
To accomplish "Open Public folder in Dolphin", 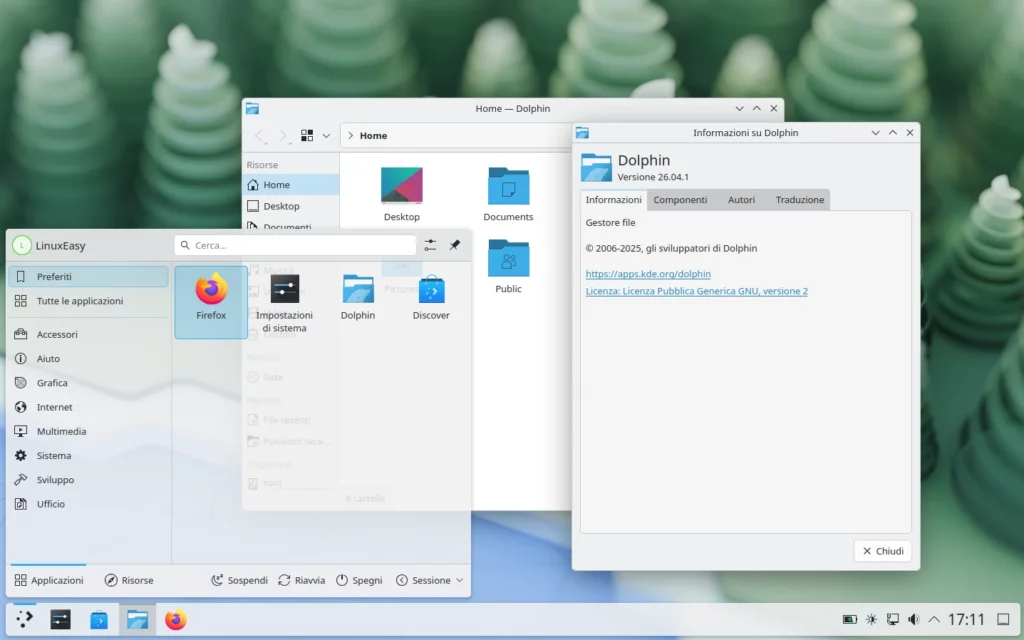I will coord(508,266).
